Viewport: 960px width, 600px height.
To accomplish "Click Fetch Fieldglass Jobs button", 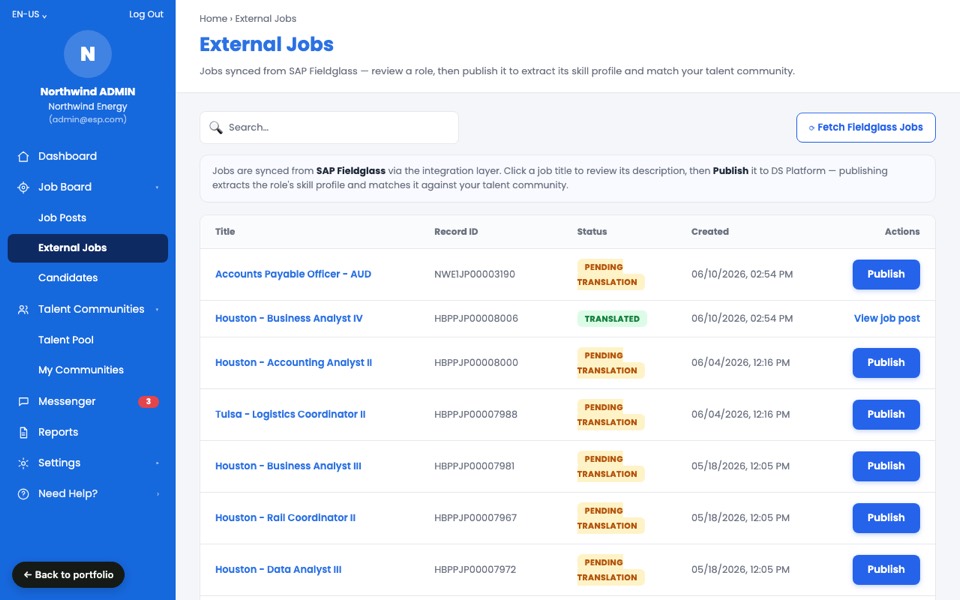I will (x=866, y=127).
